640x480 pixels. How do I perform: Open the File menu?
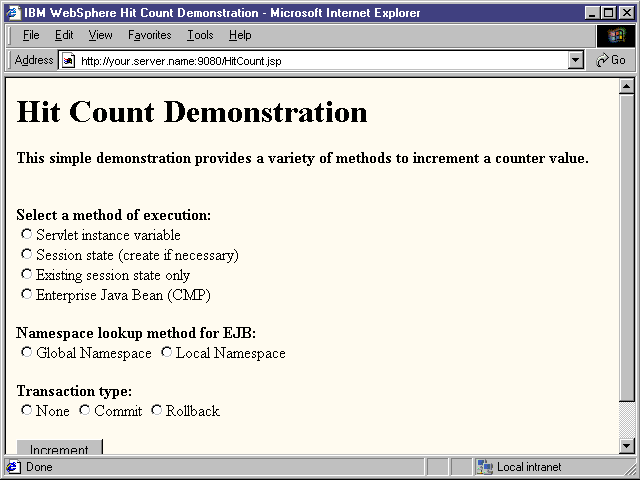31,35
